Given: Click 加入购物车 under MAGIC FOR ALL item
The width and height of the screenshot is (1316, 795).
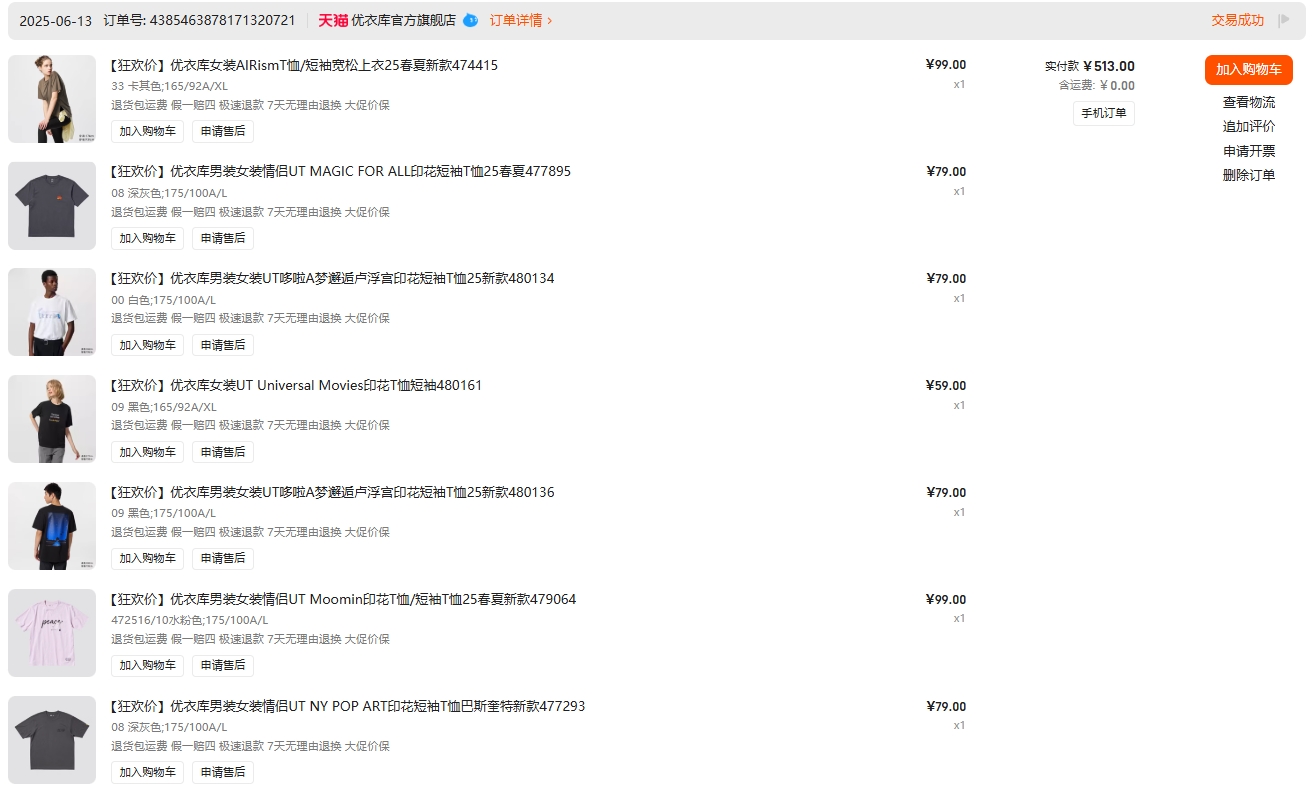Looking at the screenshot, I should click(147, 238).
